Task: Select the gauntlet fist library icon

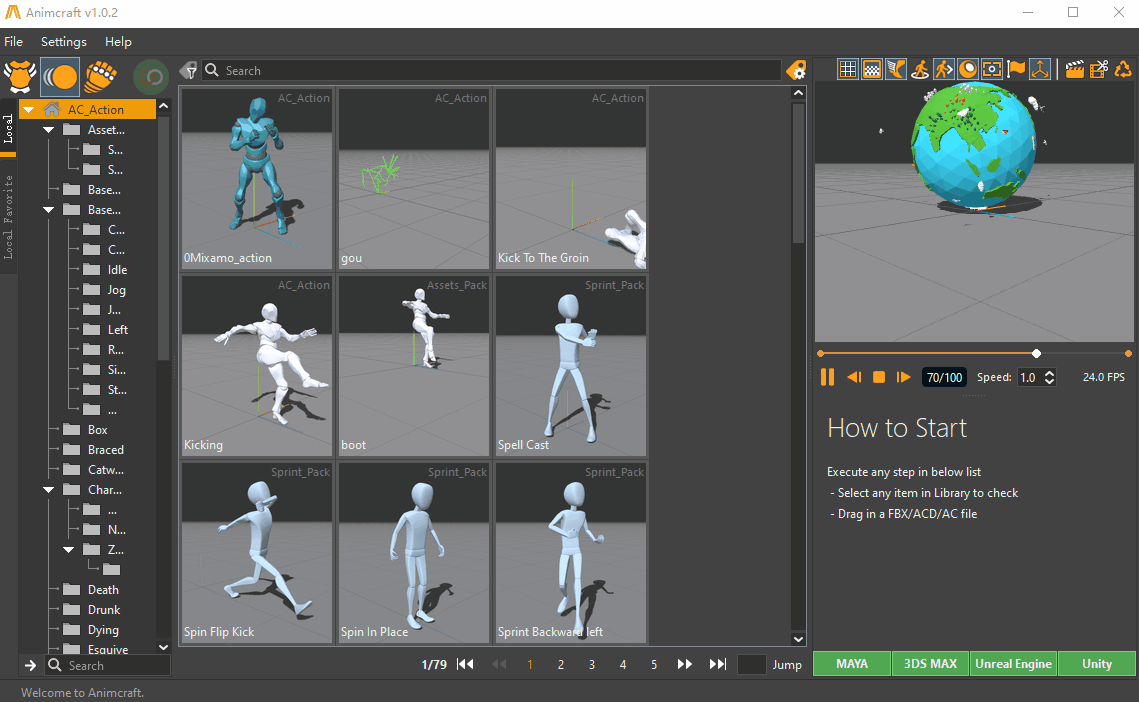Action: coord(101,76)
